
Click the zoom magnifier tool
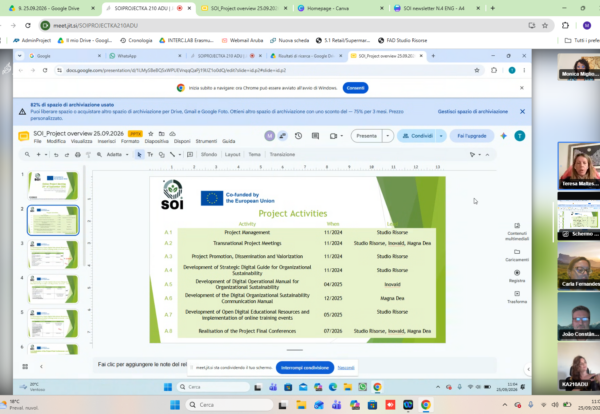pyautogui.click(x=99, y=155)
